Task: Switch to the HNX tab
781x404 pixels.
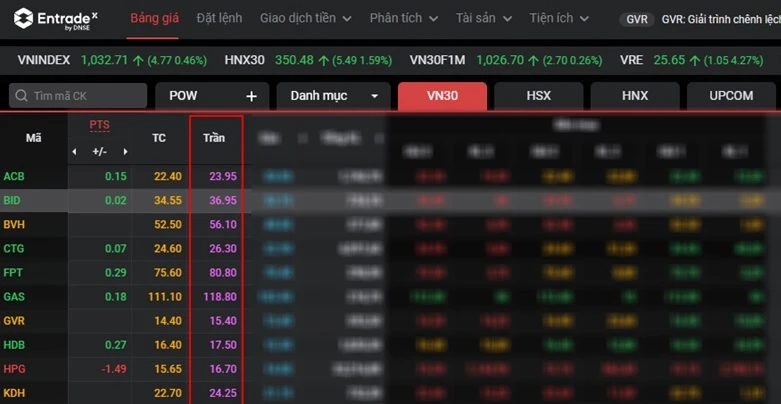Action: point(635,96)
